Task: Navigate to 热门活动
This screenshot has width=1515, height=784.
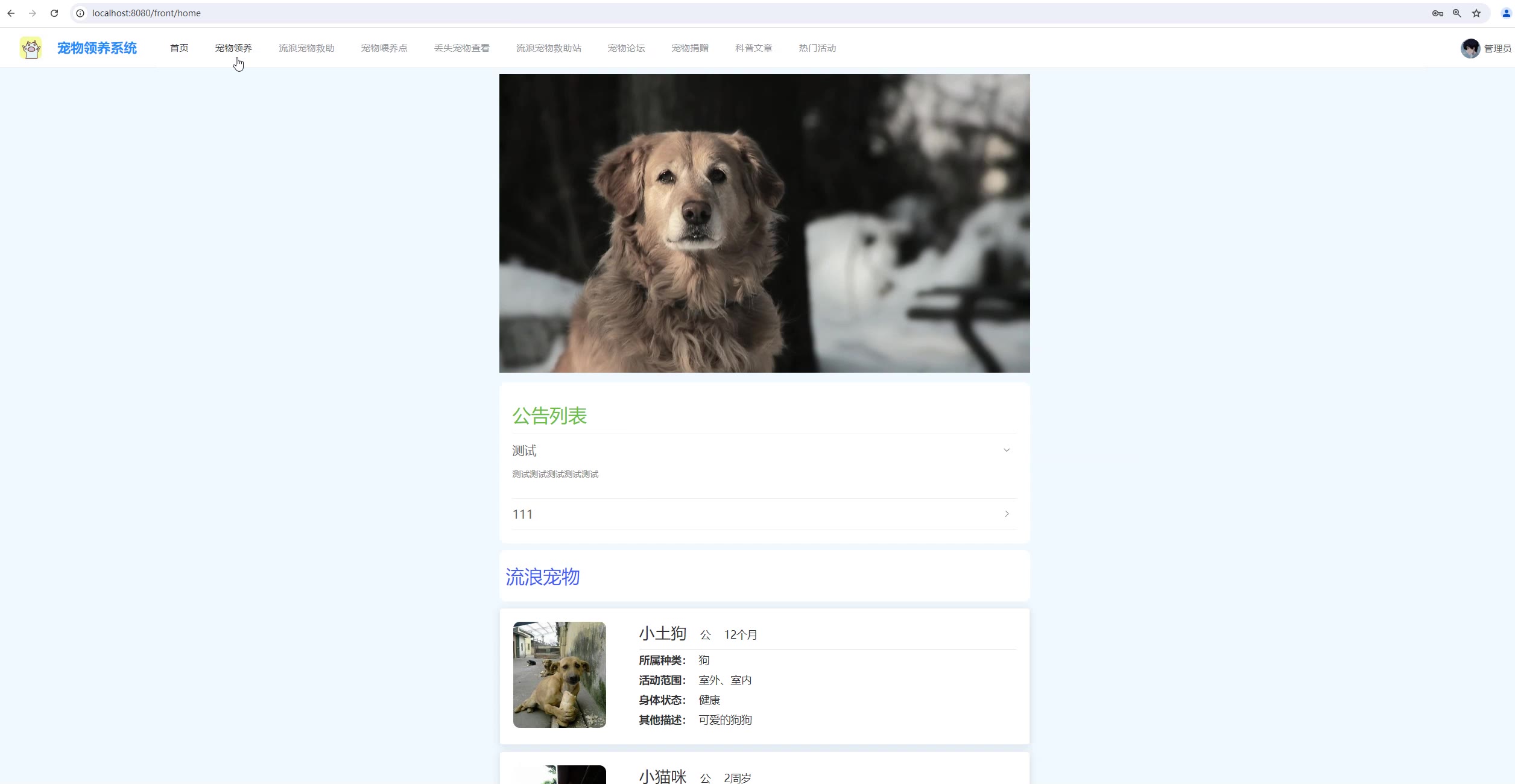Action: pos(817,48)
